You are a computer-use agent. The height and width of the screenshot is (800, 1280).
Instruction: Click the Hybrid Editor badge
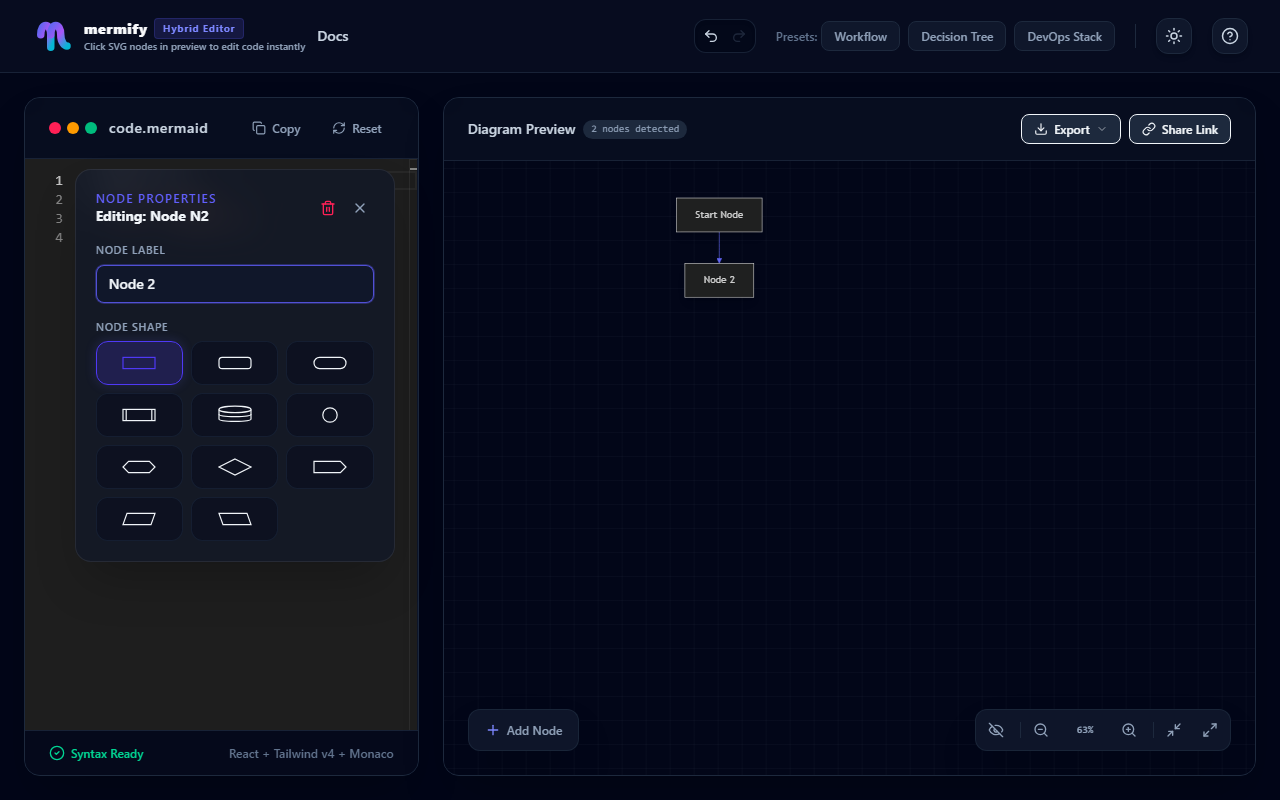coord(199,29)
